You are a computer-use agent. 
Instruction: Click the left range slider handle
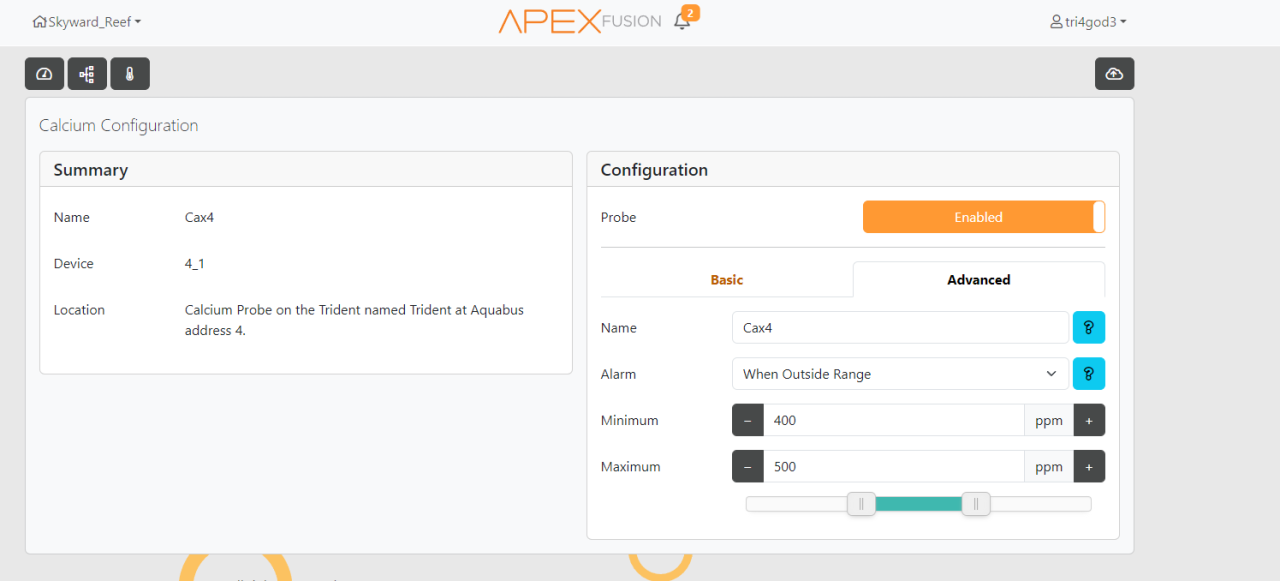861,504
